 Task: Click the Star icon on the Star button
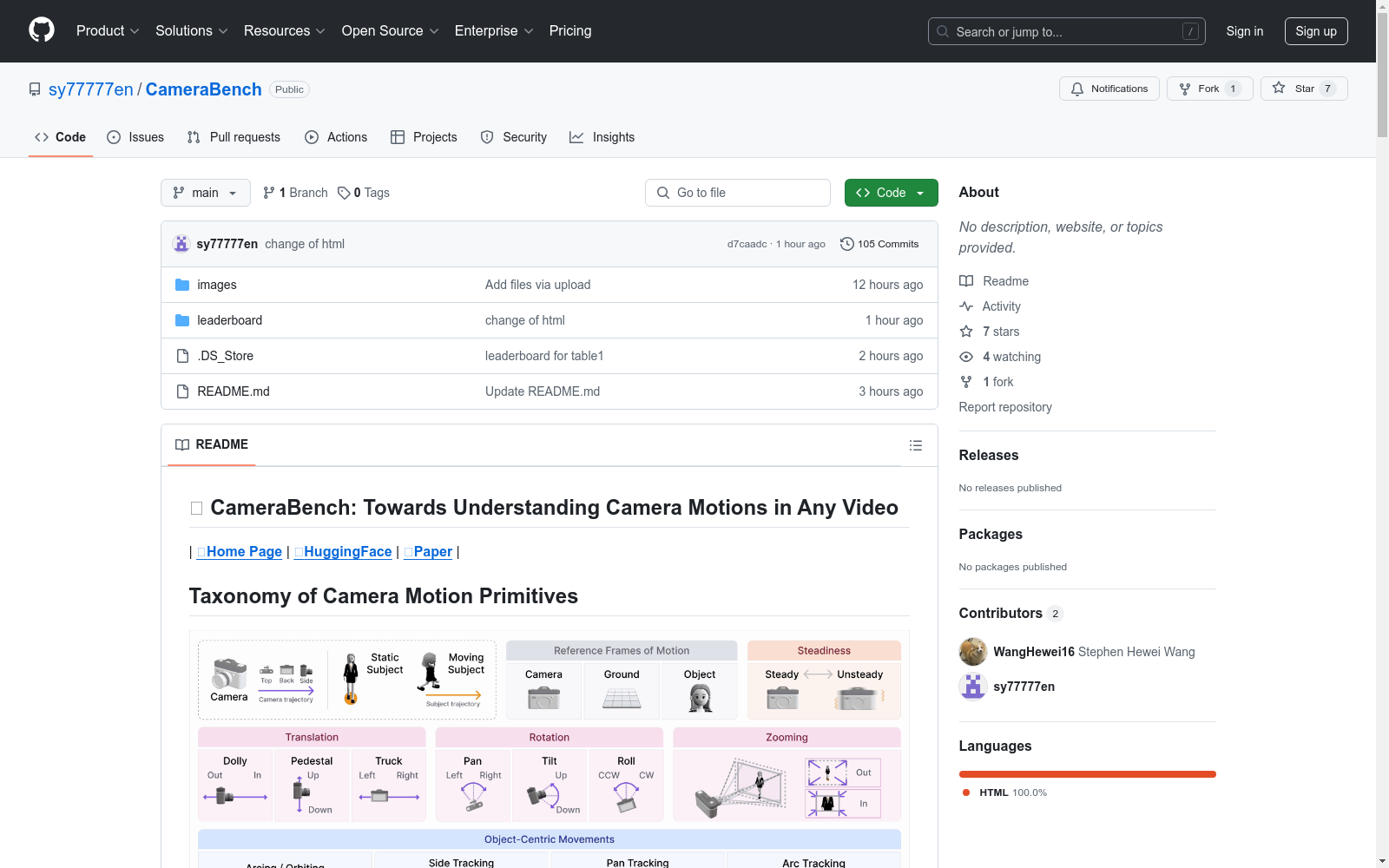click(1279, 88)
